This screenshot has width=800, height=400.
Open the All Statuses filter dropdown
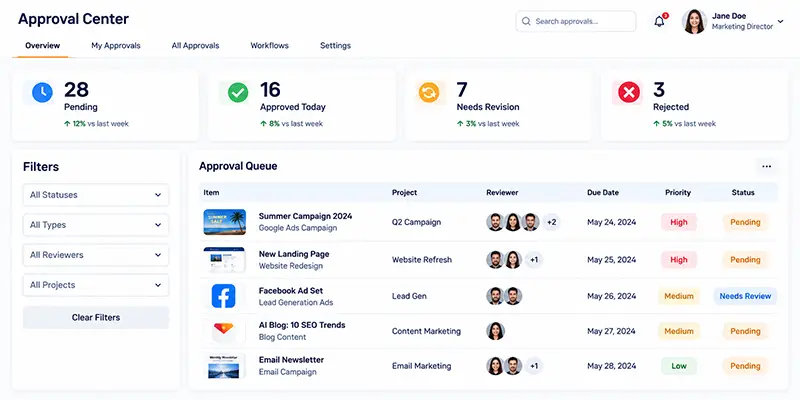click(96, 195)
